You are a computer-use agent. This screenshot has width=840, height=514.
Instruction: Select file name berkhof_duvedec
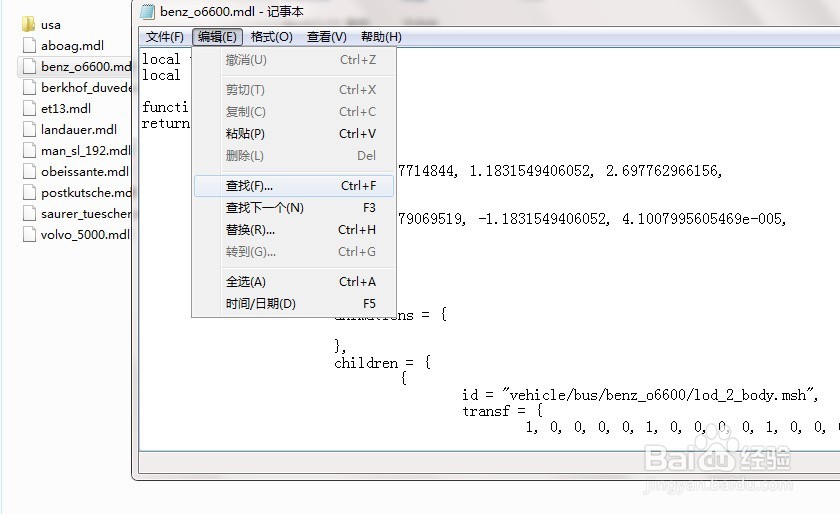pos(86,87)
